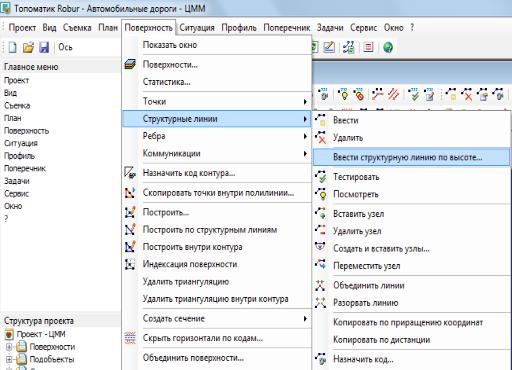The width and height of the screenshot is (512, 370).
Task: Click Ситуация in the Главное меню panel
Action: click(21, 143)
